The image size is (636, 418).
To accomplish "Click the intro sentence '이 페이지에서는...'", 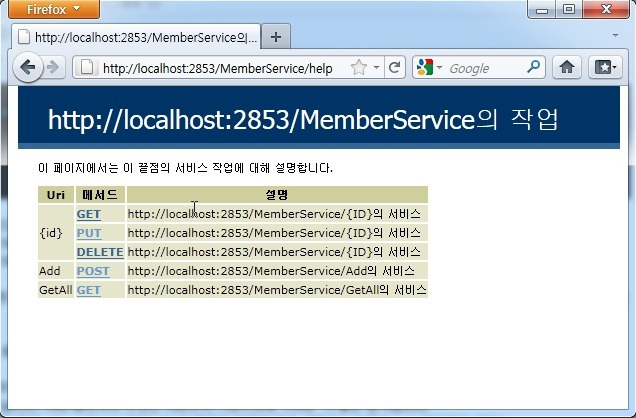I will point(185,168).
